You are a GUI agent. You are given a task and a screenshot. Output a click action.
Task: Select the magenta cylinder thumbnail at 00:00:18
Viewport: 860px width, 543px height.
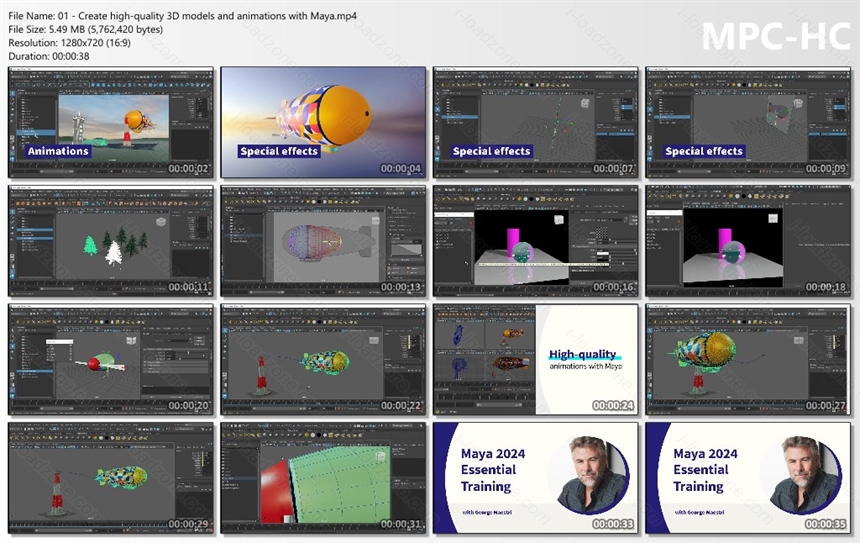pyautogui.click(x=748, y=241)
